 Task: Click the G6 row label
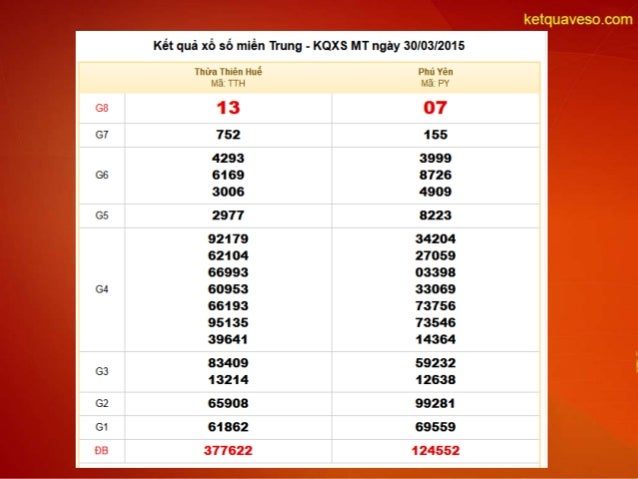point(102,175)
